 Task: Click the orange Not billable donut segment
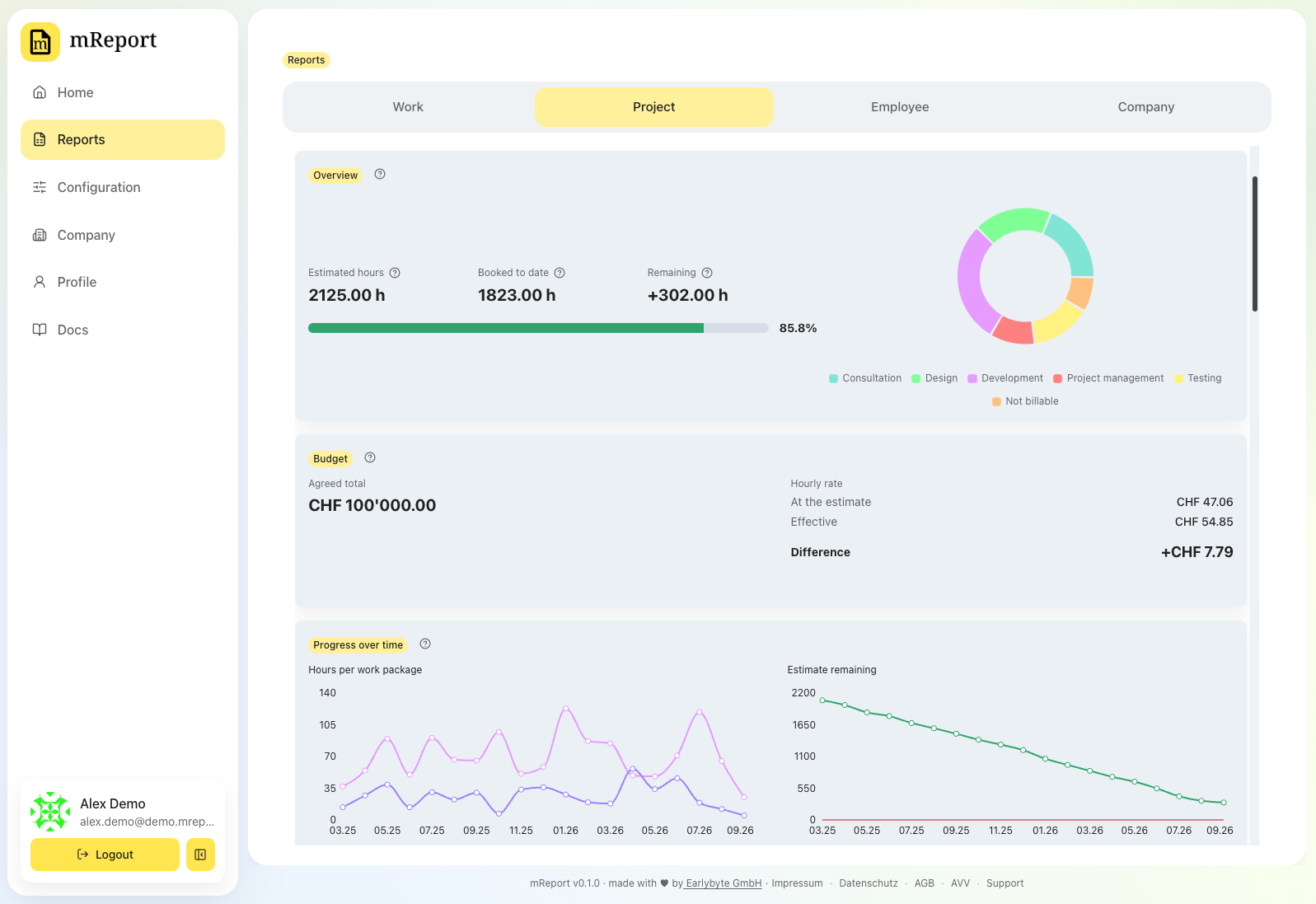1080,293
